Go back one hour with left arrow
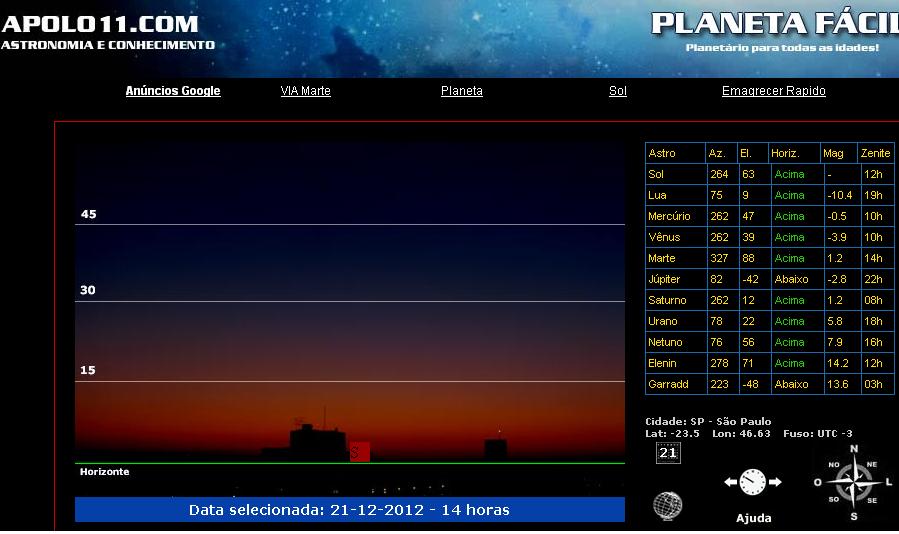The width and height of the screenshot is (899, 534). 730,482
